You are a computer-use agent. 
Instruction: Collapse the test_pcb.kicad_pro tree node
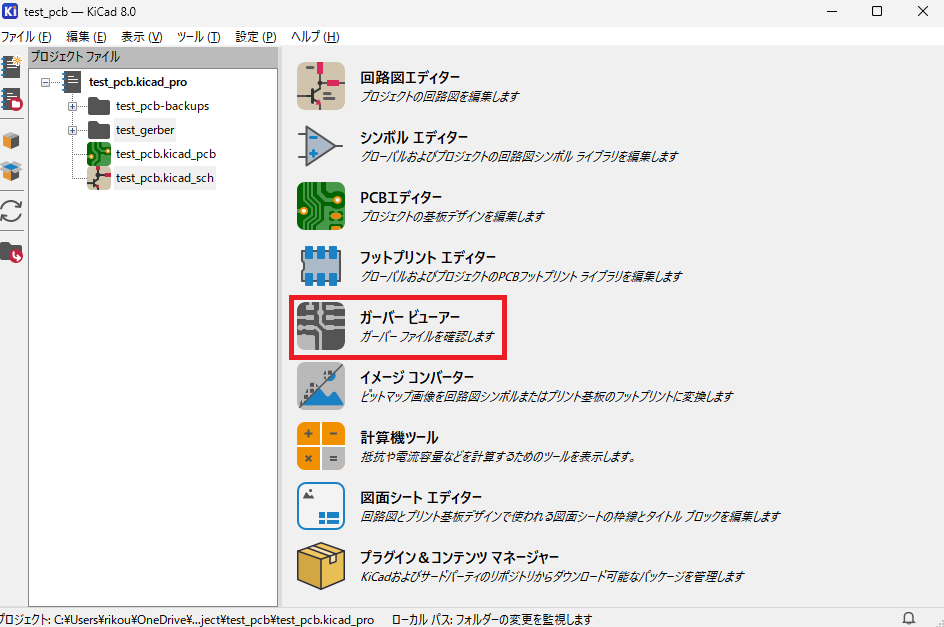click(45, 82)
